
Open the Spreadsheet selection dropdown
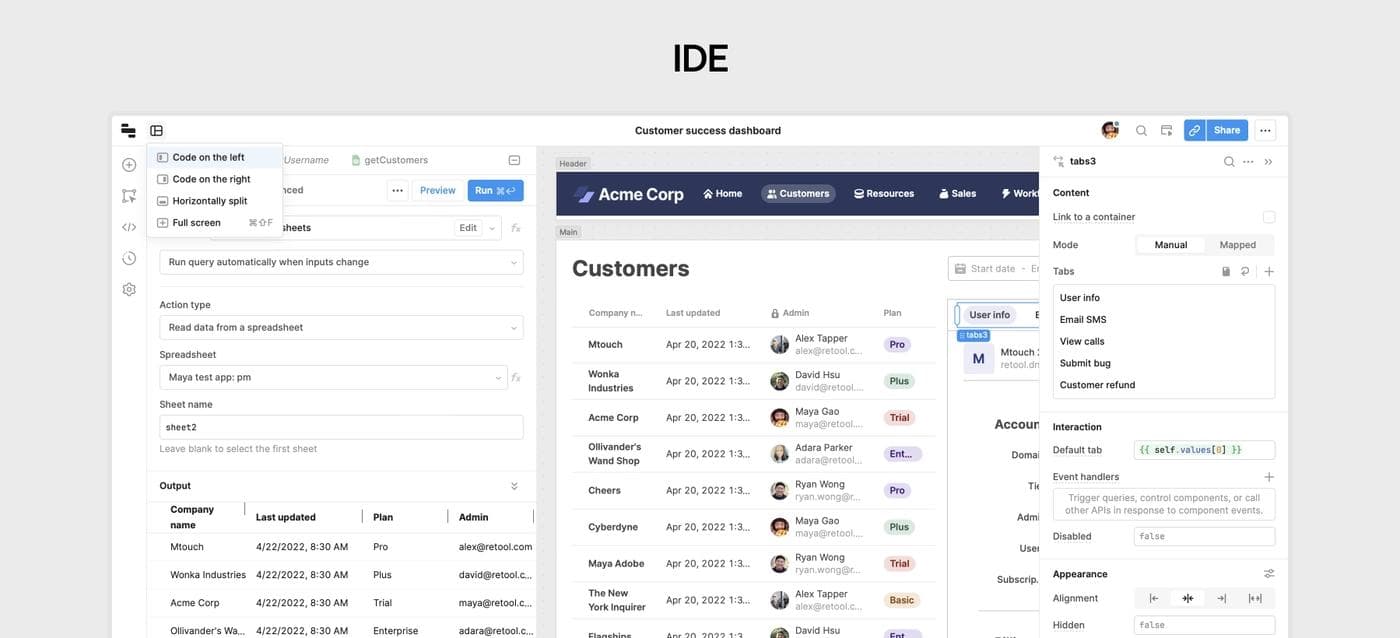[333, 378]
